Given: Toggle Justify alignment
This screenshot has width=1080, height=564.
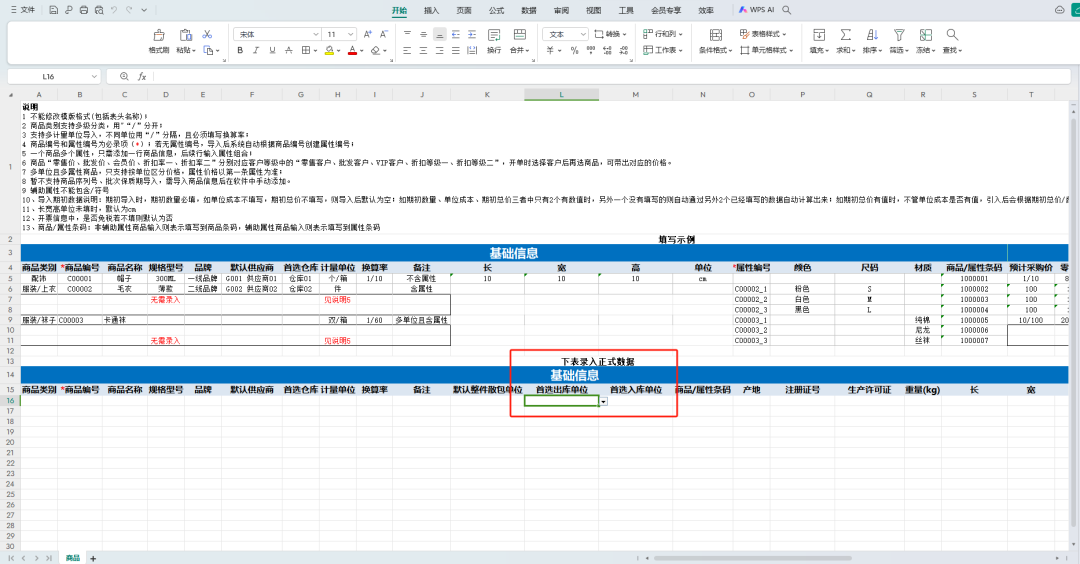Looking at the screenshot, I should pos(455,50).
